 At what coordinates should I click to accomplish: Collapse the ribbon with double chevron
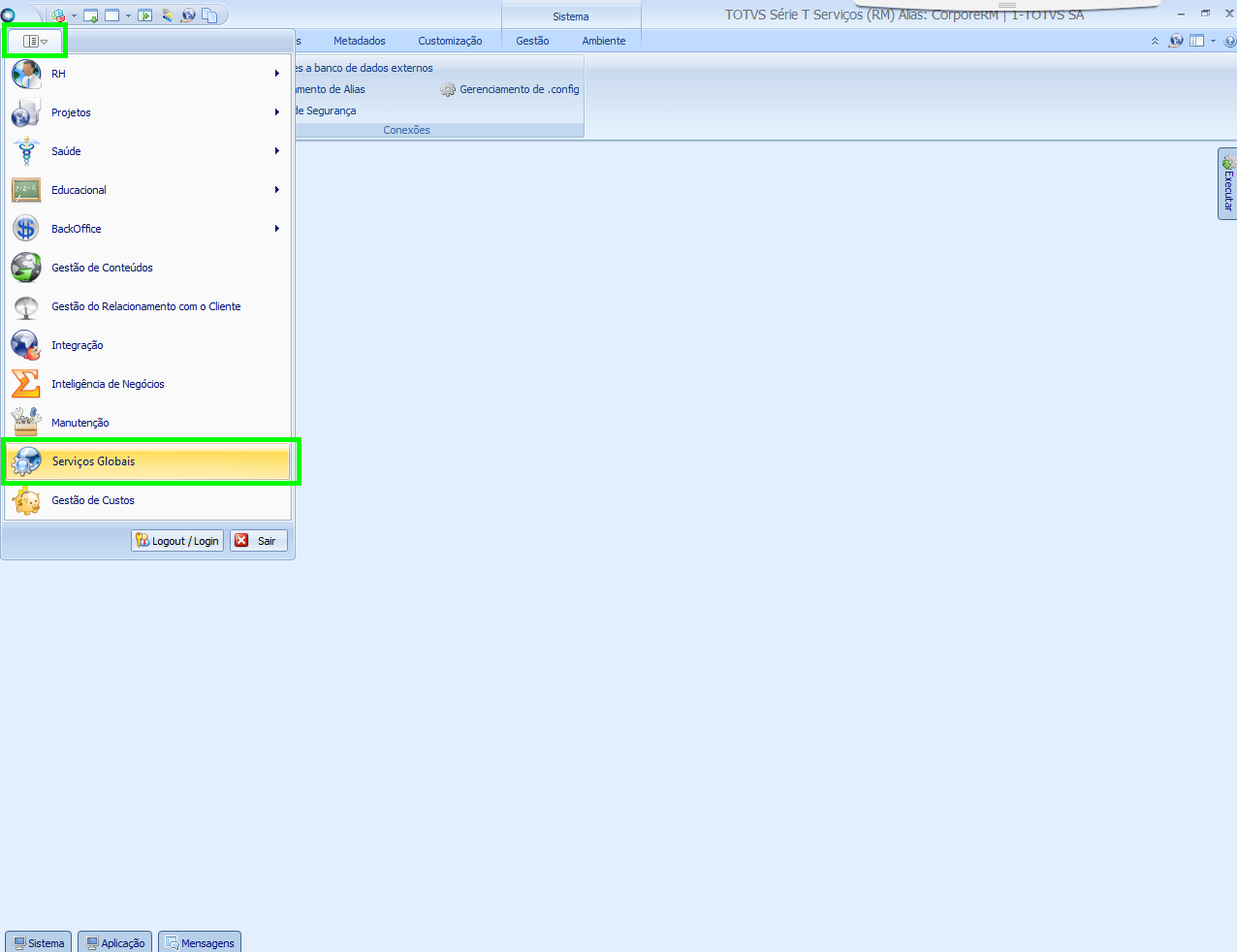(1155, 41)
